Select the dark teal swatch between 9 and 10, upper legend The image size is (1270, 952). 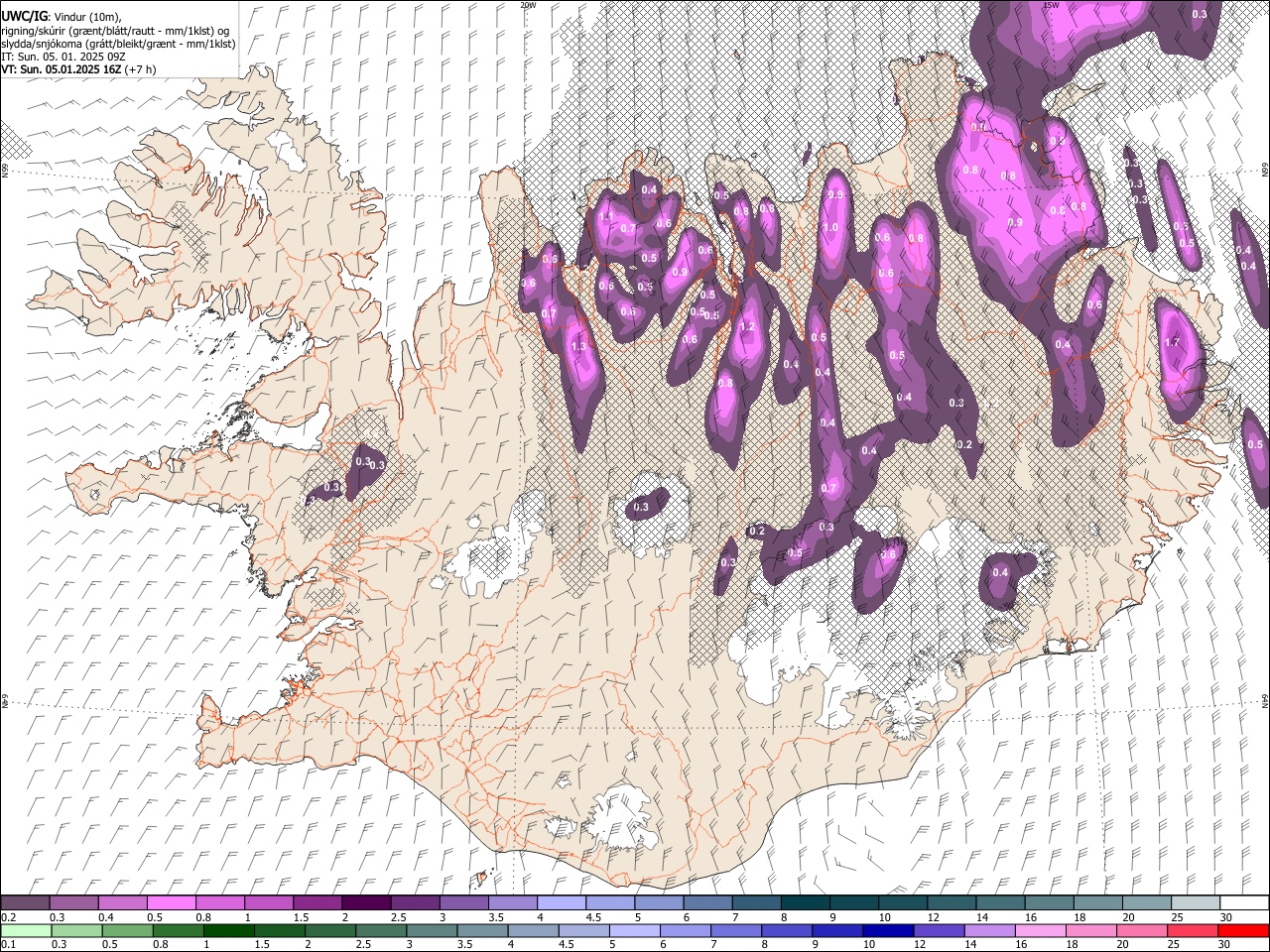(x=853, y=902)
